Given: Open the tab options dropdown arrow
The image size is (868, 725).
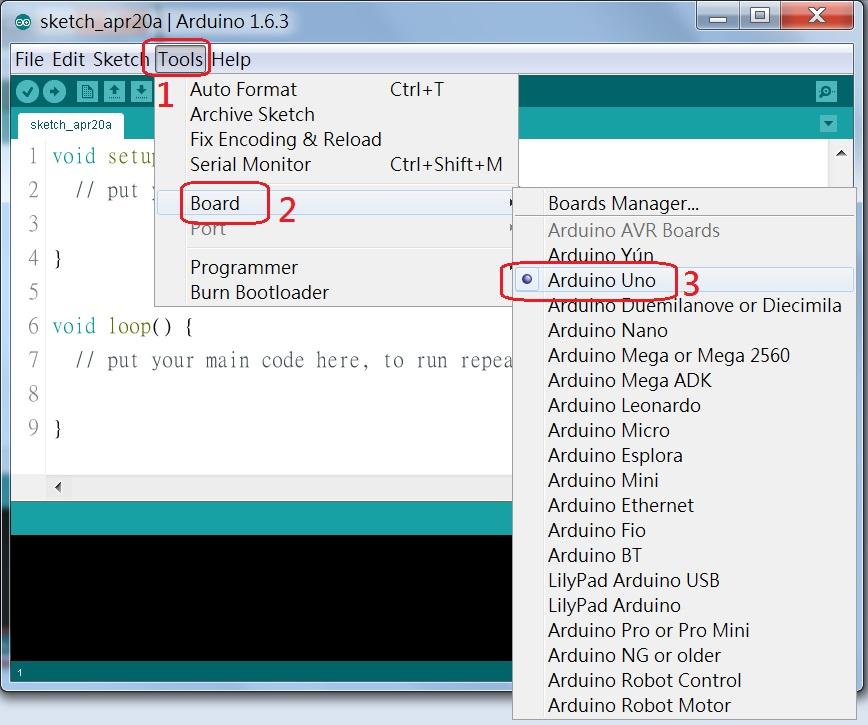Looking at the screenshot, I should [828, 123].
